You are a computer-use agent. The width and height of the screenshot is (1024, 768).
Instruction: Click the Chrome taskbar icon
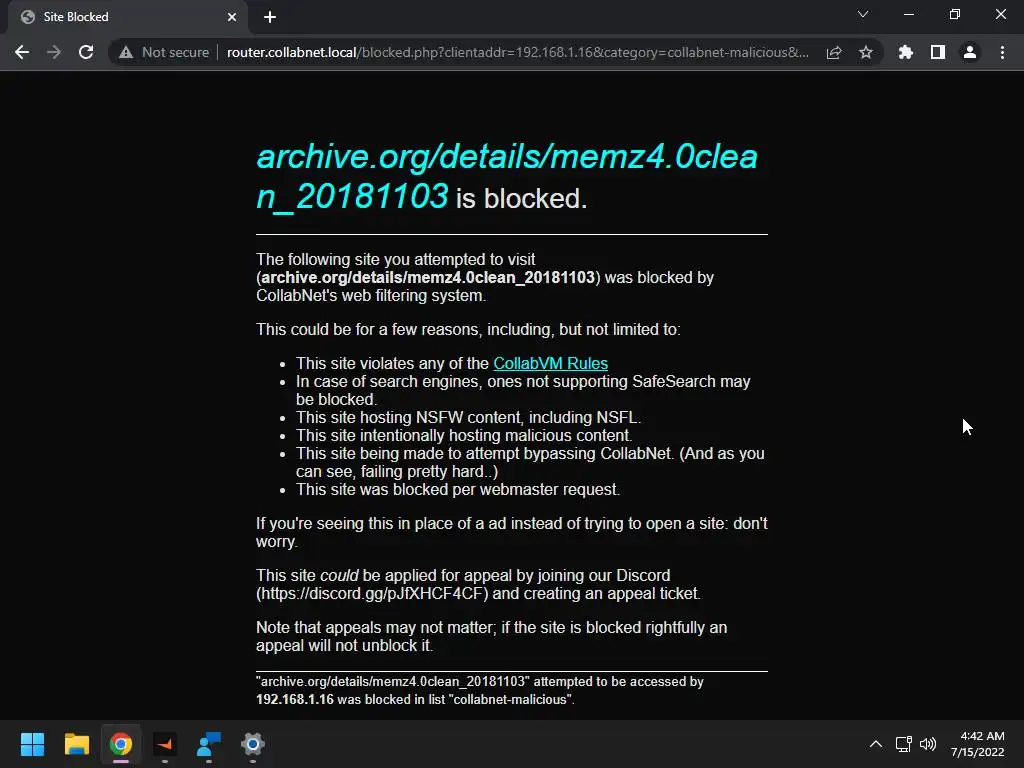tap(121, 744)
